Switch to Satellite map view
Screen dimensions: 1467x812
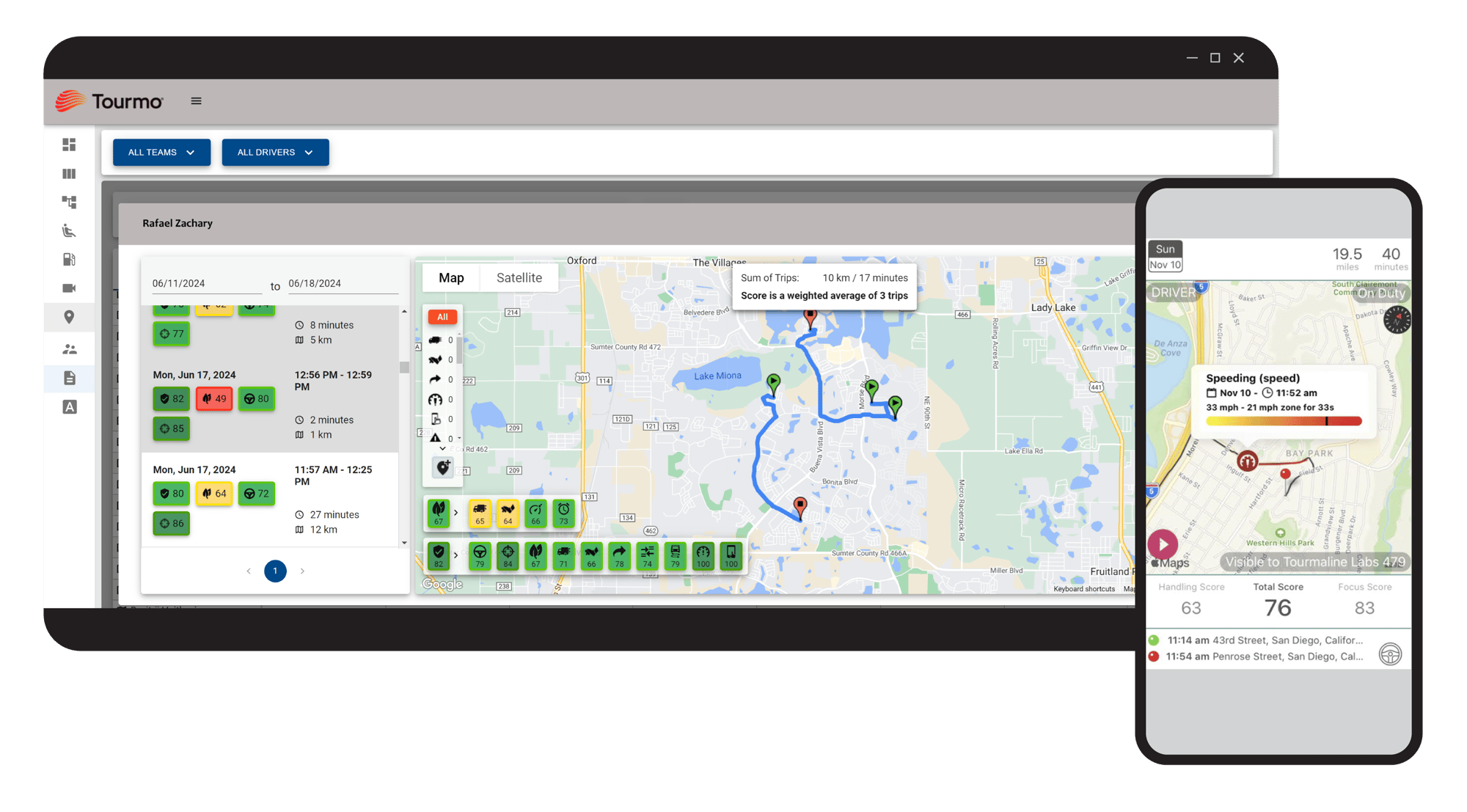point(519,278)
